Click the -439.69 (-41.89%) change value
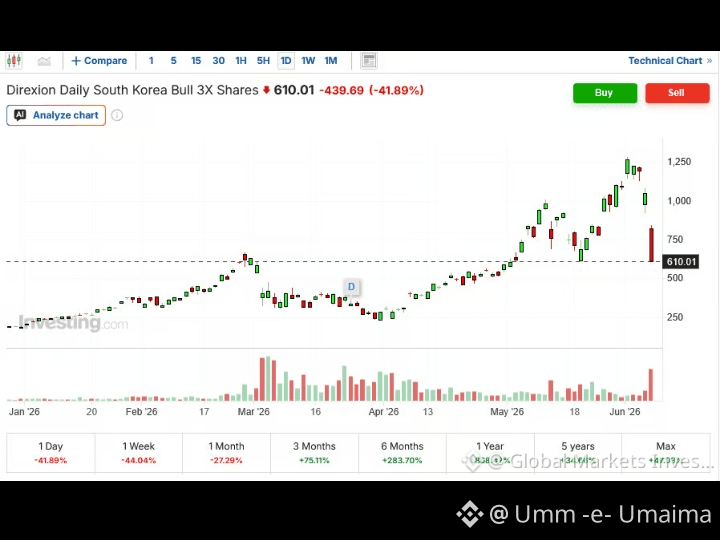The width and height of the screenshot is (720, 540). coord(371,90)
